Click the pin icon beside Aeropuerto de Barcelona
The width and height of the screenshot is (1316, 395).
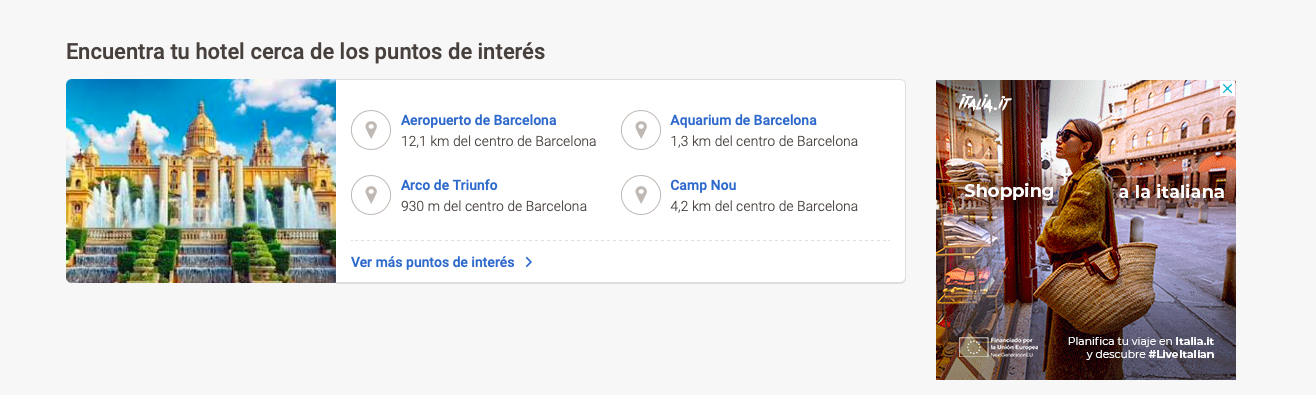(371, 130)
